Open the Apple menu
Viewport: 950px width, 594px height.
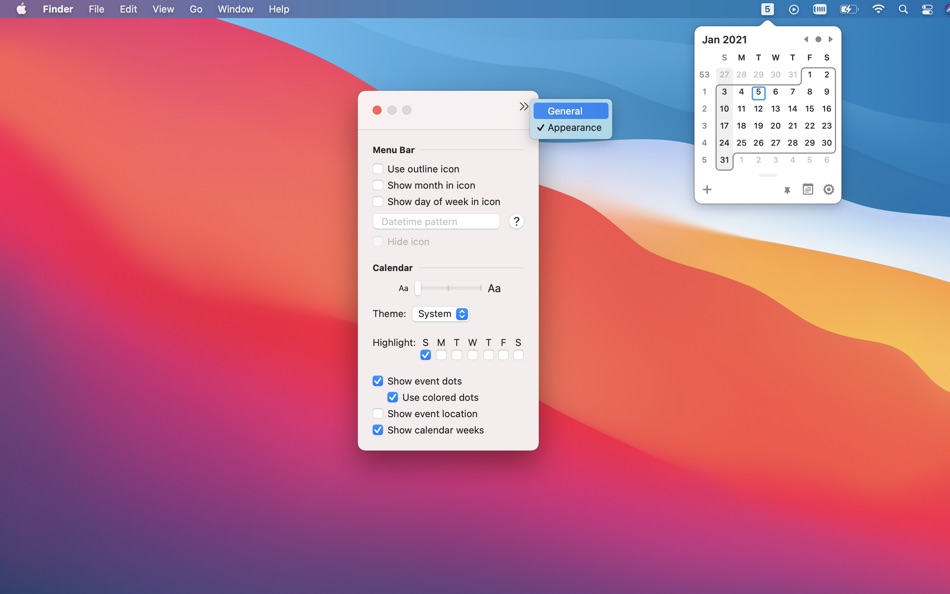pyautogui.click(x=21, y=9)
